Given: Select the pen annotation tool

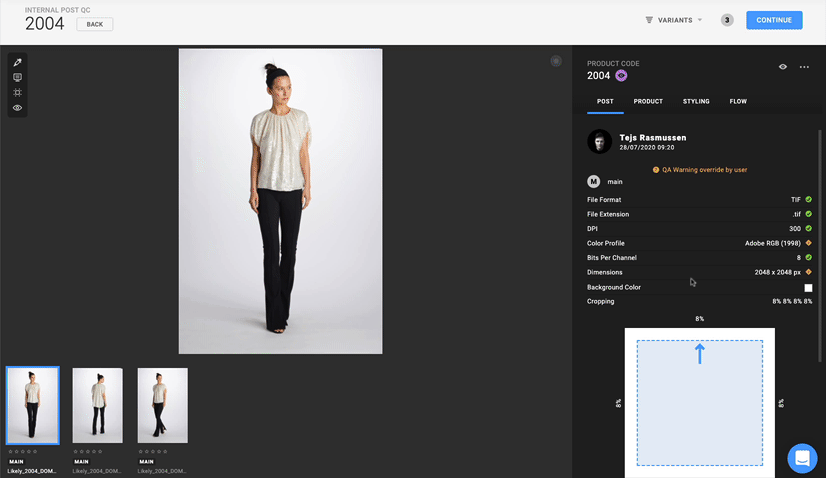Looking at the screenshot, I should 17,62.
